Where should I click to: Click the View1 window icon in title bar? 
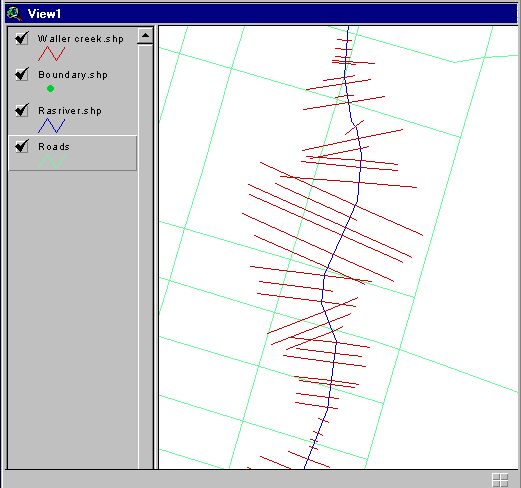point(14,14)
